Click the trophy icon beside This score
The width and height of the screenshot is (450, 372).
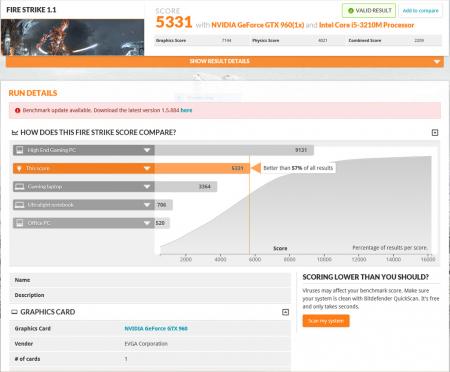click(19, 168)
